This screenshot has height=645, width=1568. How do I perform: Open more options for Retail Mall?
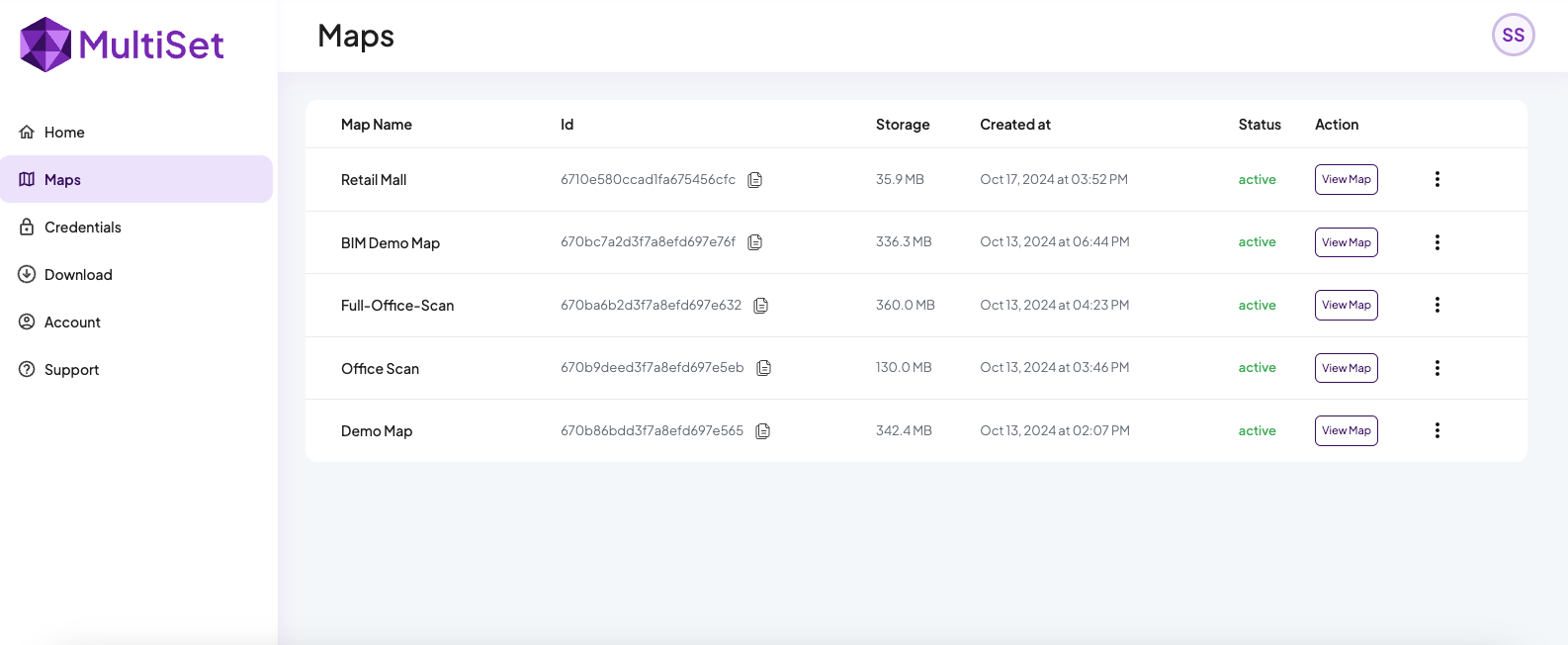(x=1437, y=179)
